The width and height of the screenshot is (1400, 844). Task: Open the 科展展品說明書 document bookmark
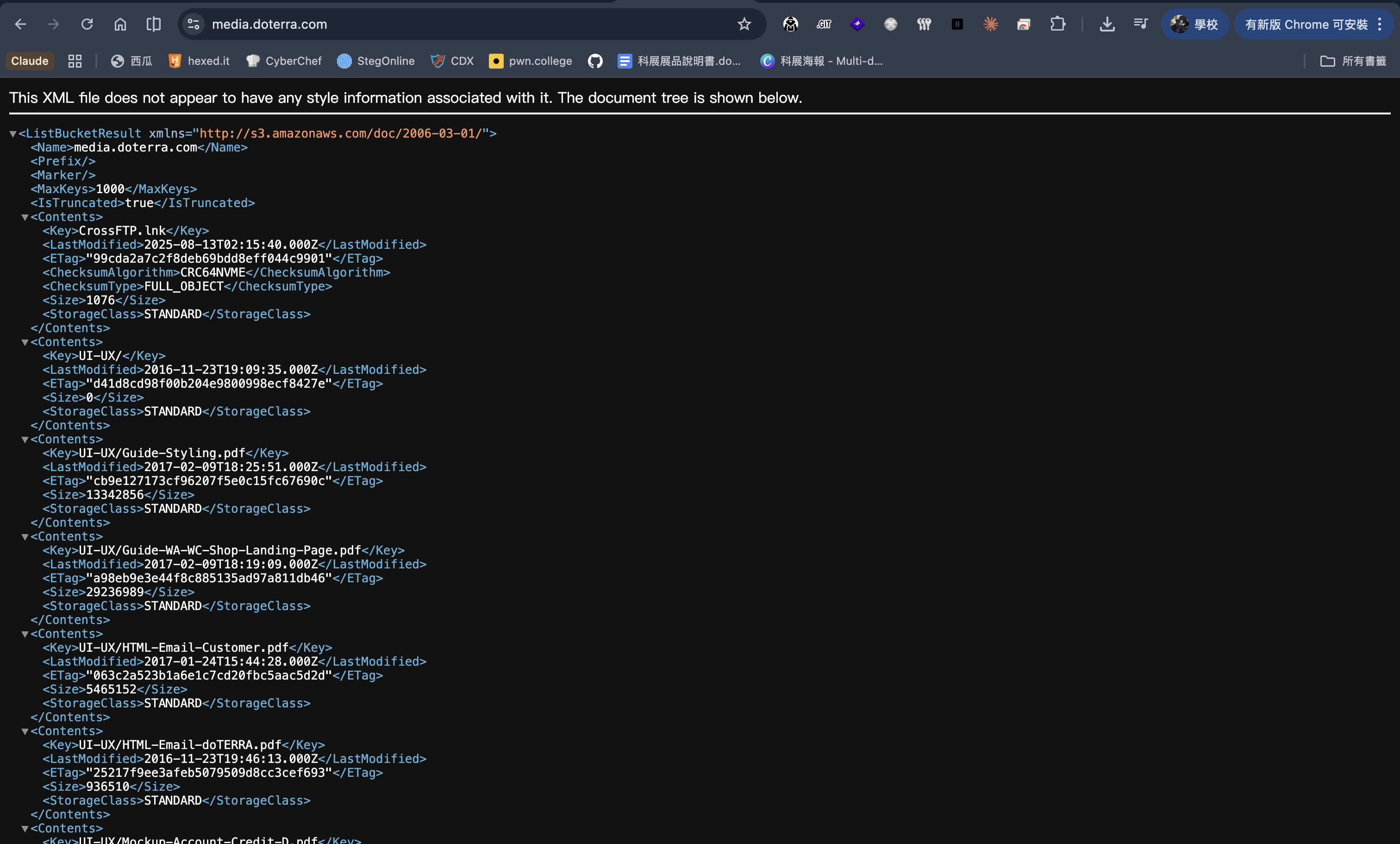point(680,61)
